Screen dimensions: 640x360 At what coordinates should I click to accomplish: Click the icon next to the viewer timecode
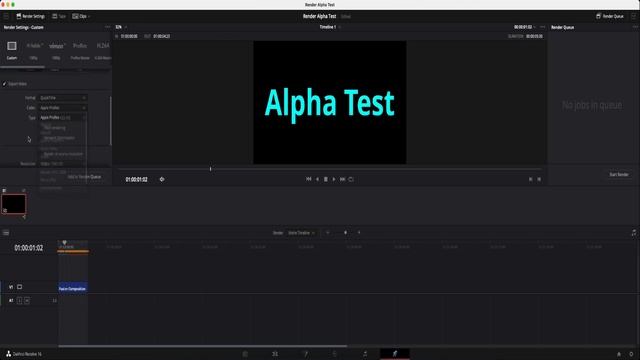pyautogui.click(x=162, y=179)
